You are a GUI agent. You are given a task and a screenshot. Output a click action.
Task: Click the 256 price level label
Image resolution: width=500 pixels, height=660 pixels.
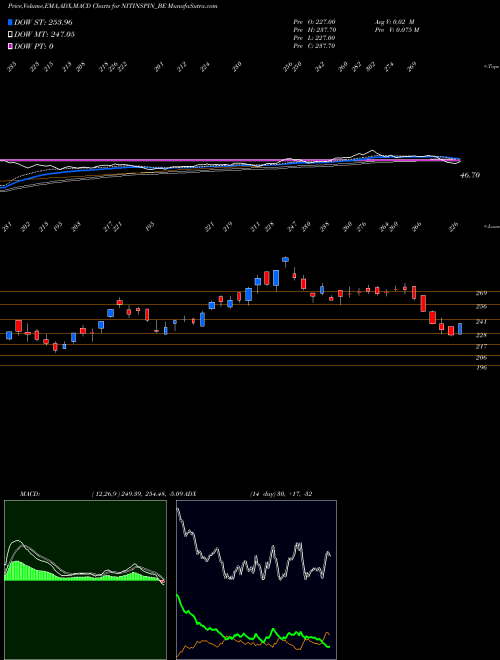pyautogui.click(x=481, y=306)
